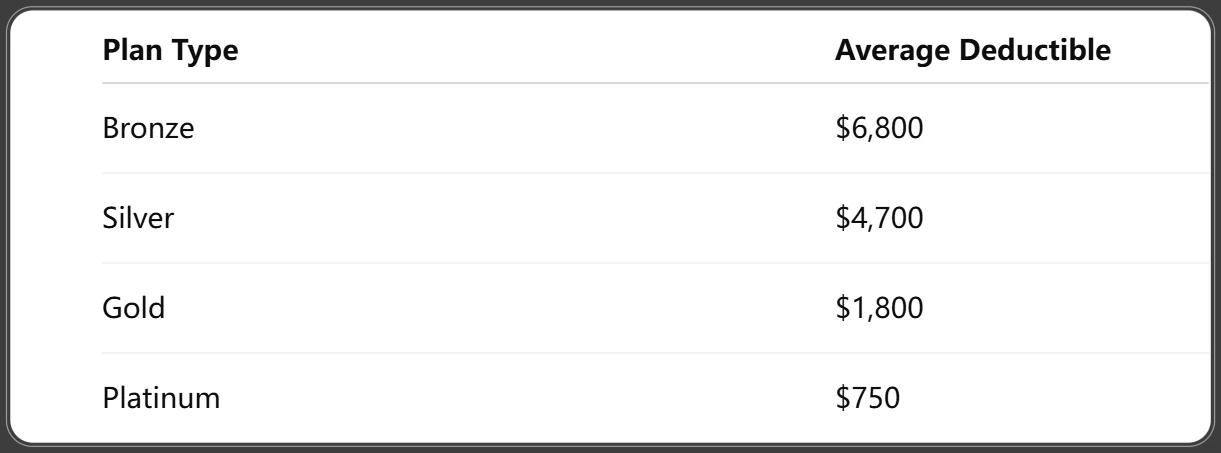Click the word Deductible in header
This screenshot has height=453, width=1221.
coord(1035,51)
